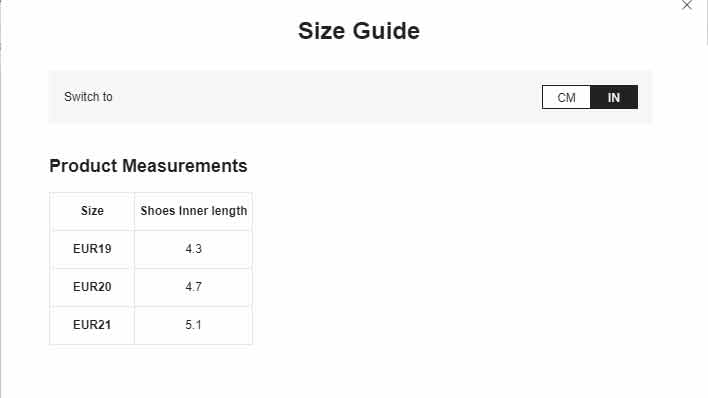Click the word Measurements in the heading
Screen dimensions: 708x398
coord(185,166)
